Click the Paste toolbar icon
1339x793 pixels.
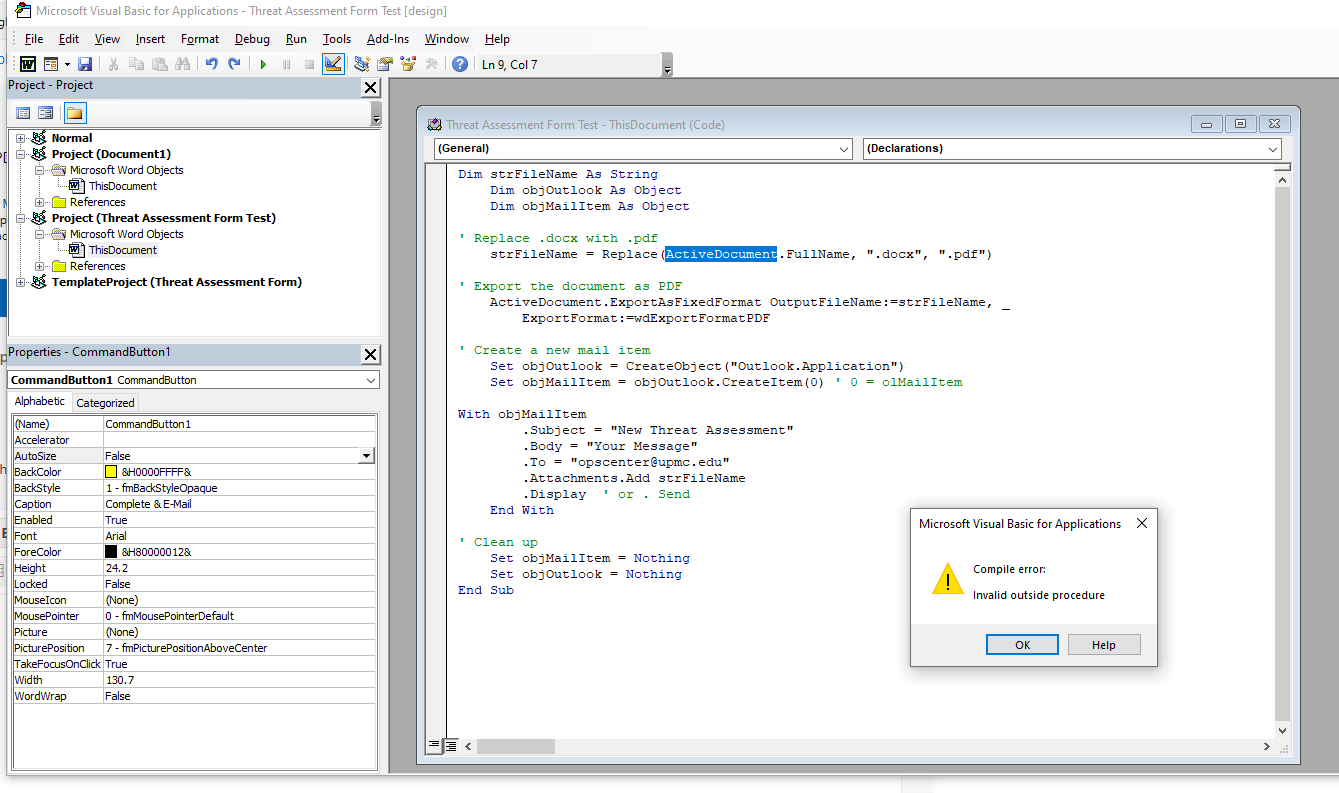click(159, 64)
